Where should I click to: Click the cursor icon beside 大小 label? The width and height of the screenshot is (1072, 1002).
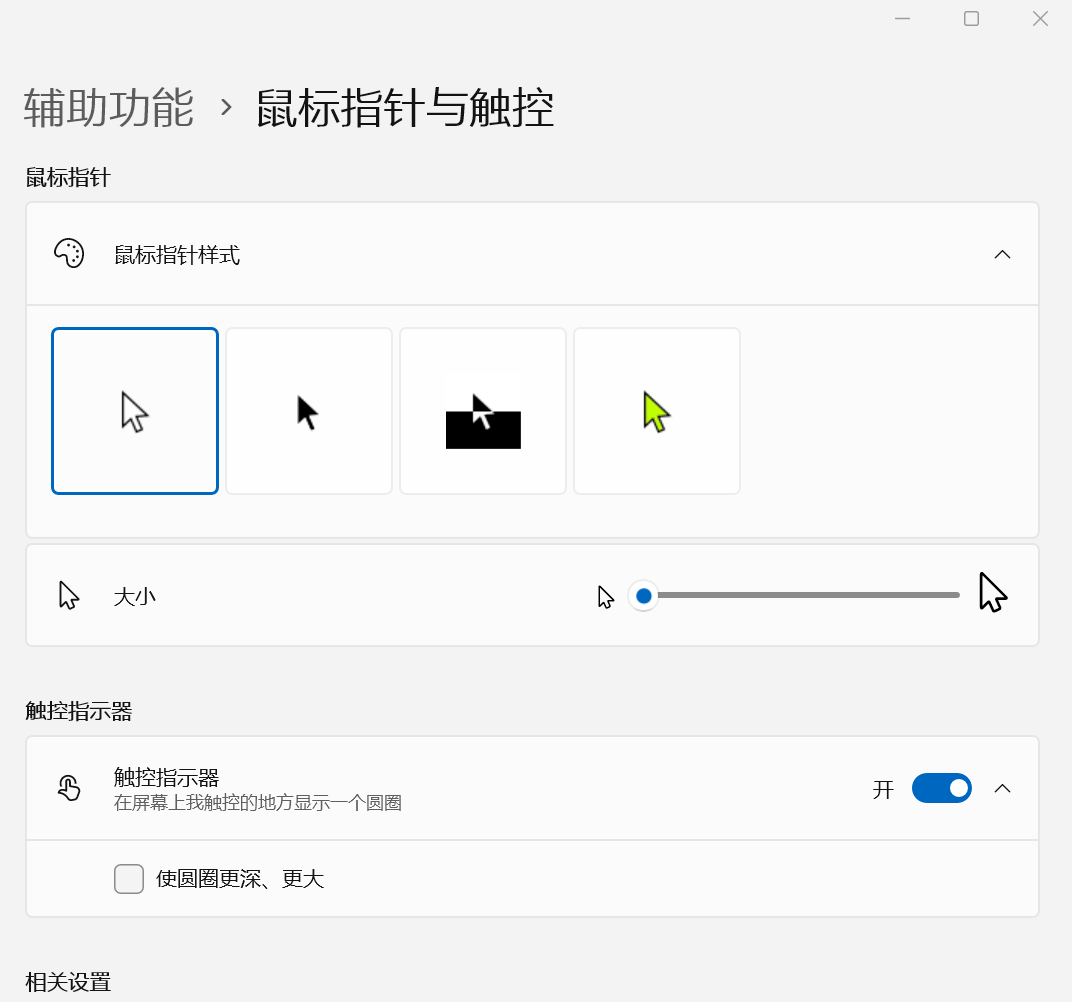coord(68,595)
